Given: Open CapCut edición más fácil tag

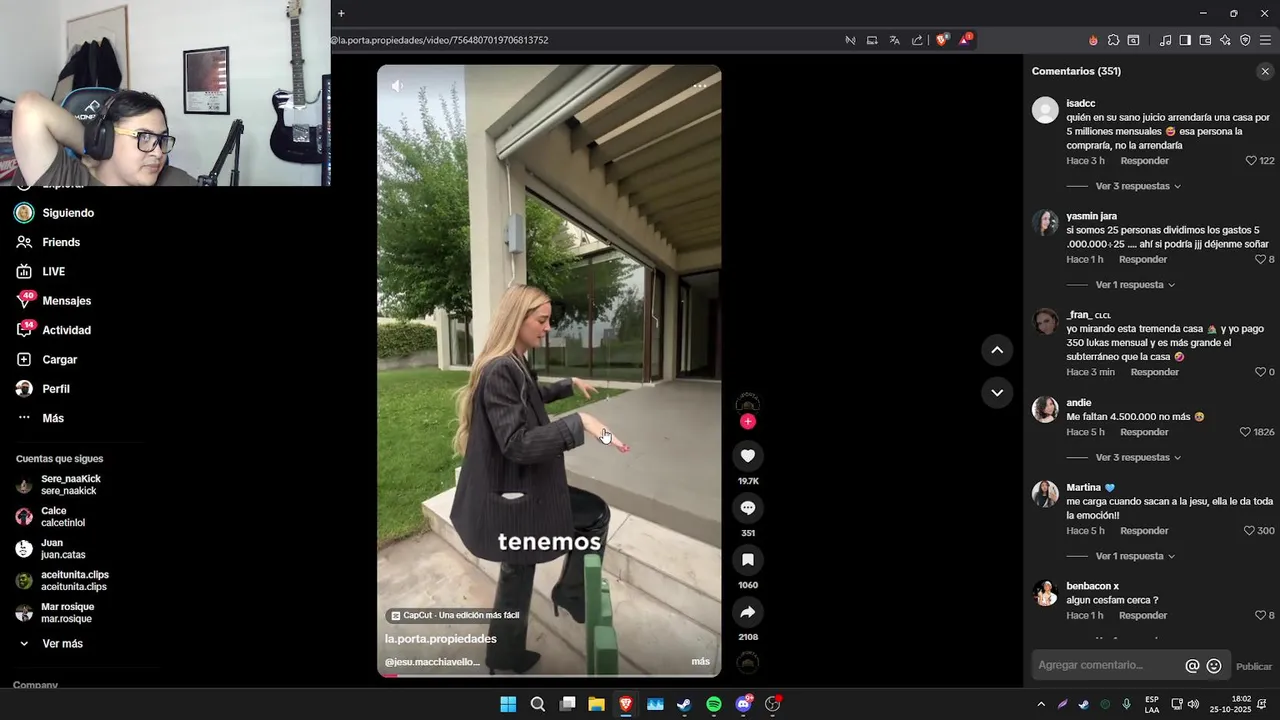Looking at the screenshot, I should (x=455, y=615).
